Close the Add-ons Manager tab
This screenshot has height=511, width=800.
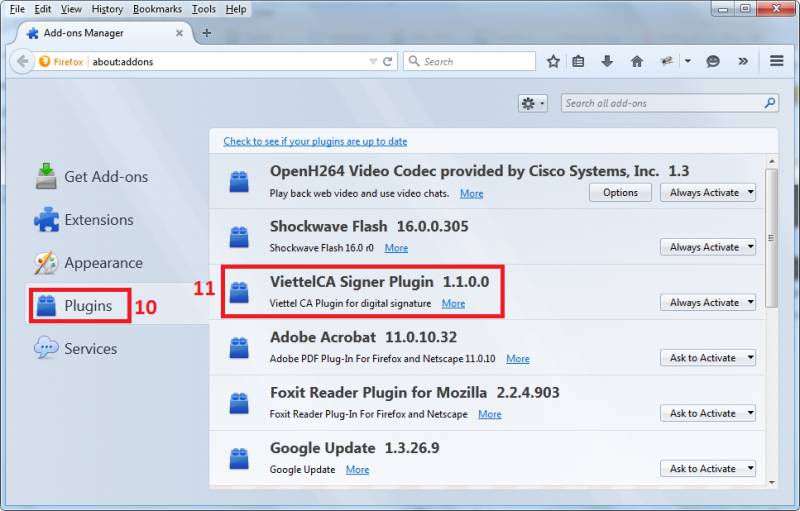coord(179,33)
